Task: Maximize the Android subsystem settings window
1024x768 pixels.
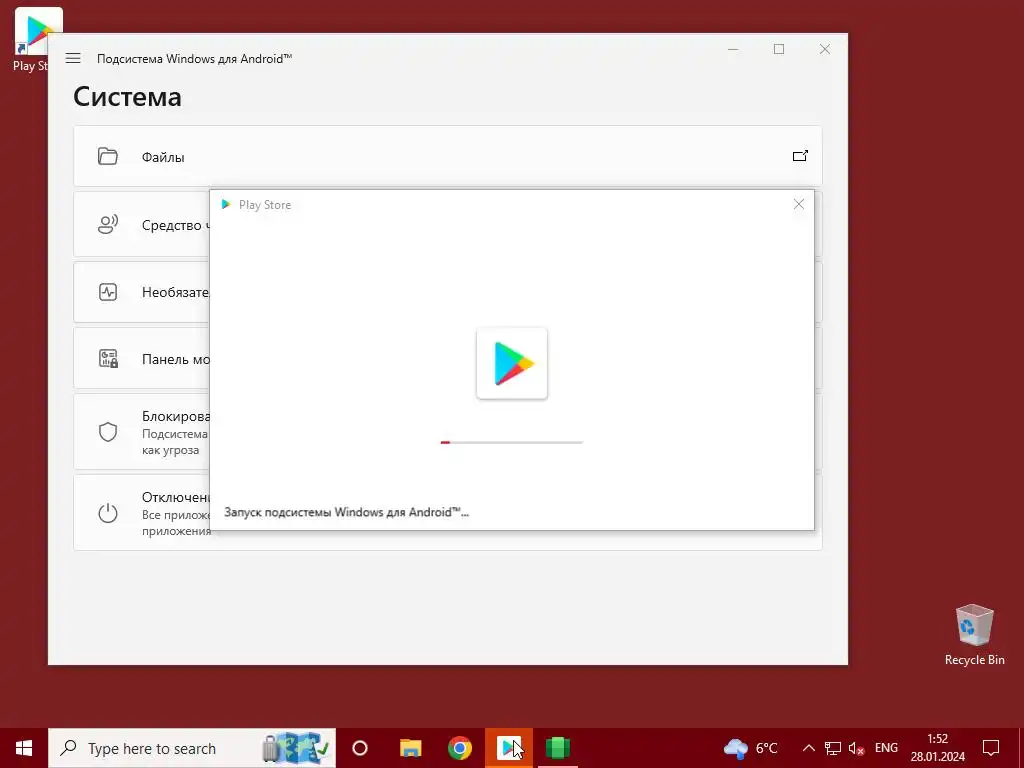Action: (x=778, y=49)
